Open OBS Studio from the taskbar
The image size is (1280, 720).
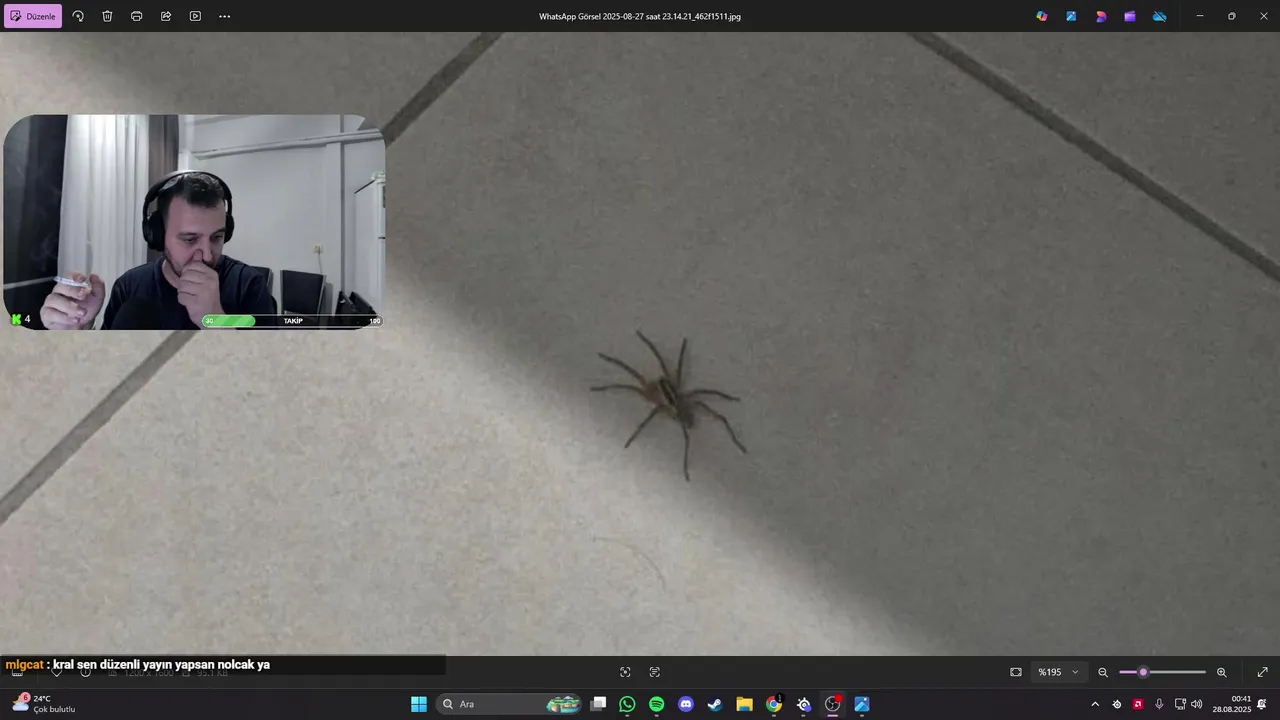pyautogui.click(x=832, y=704)
